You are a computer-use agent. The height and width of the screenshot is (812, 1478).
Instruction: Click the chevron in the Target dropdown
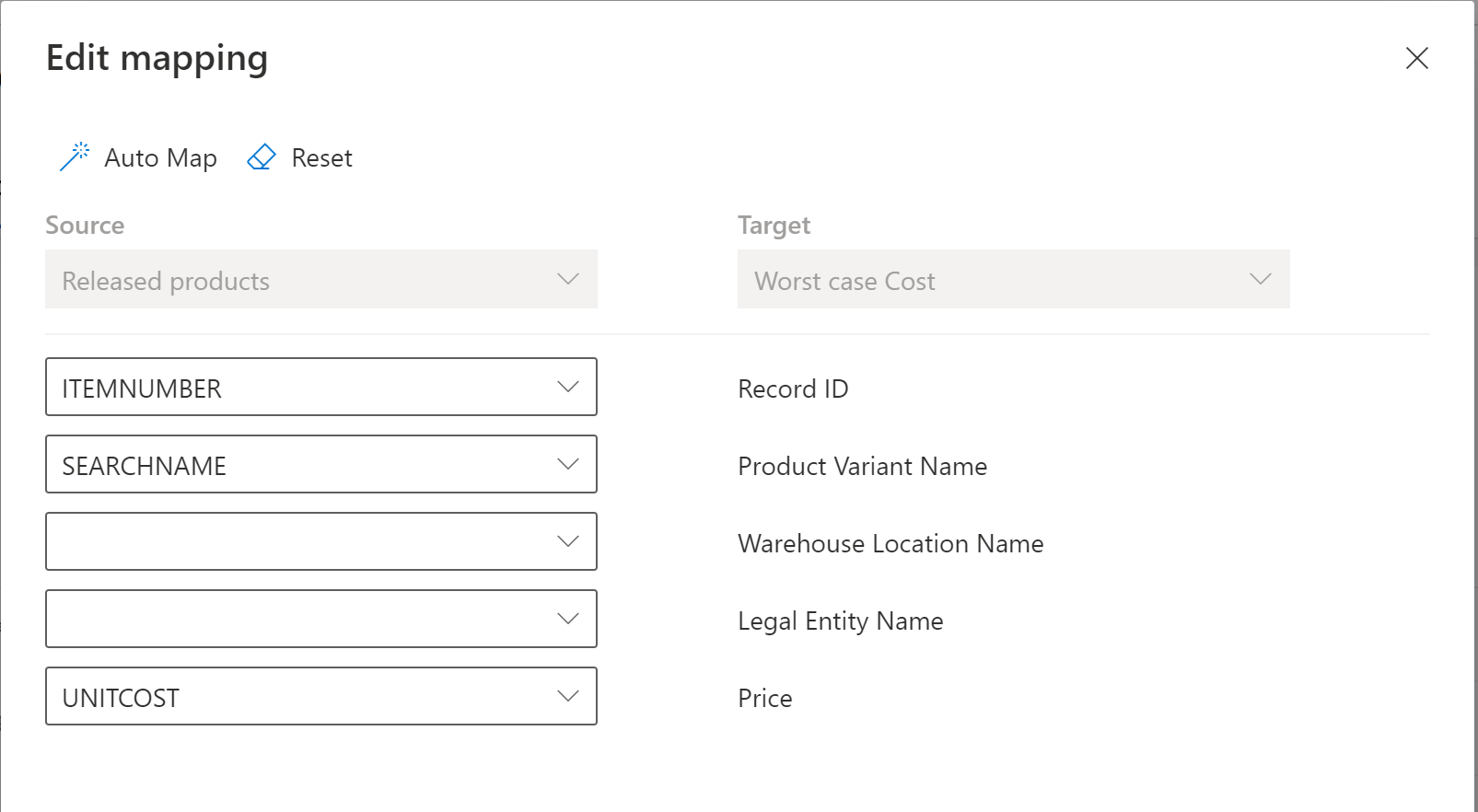point(1260,279)
